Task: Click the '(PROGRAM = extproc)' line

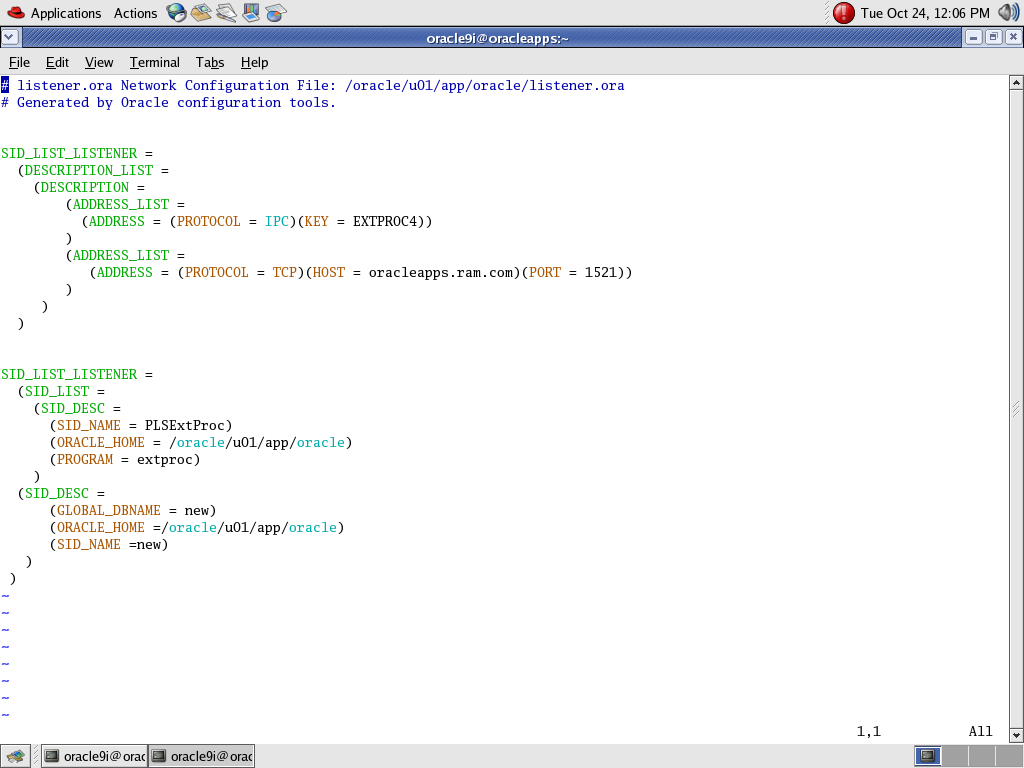Action: click(x=125, y=459)
